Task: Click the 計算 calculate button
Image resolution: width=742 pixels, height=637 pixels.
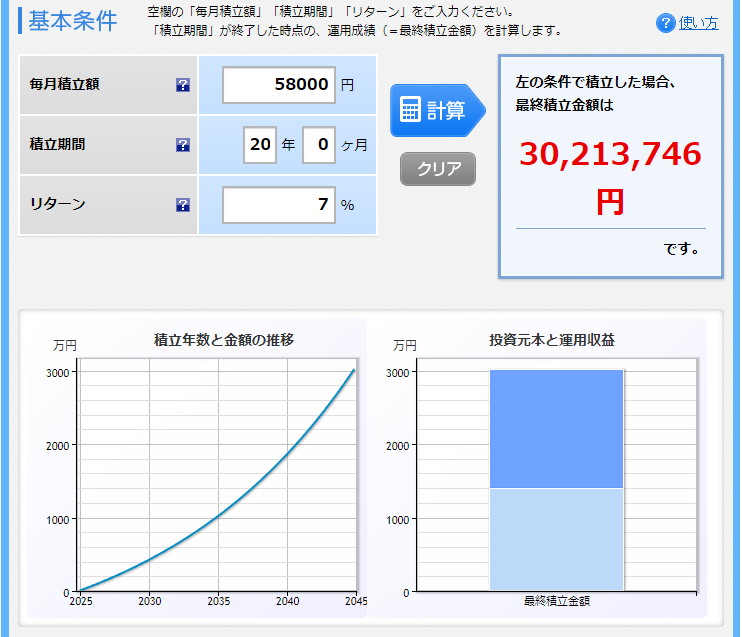Action: pyautogui.click(x=438, y=110)
